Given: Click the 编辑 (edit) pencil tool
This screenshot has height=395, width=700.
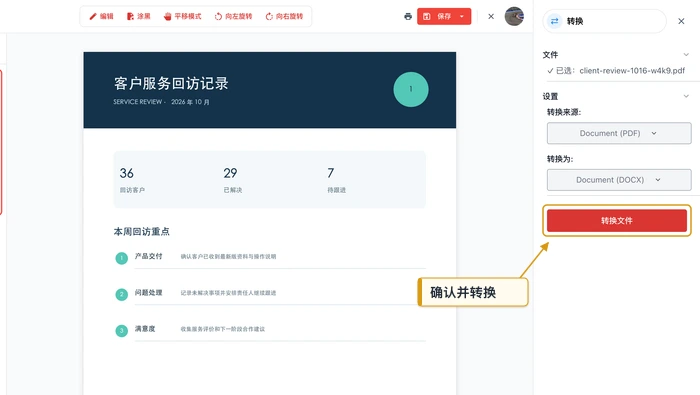Looking at the screenshot, I should (x=101, y=17).
